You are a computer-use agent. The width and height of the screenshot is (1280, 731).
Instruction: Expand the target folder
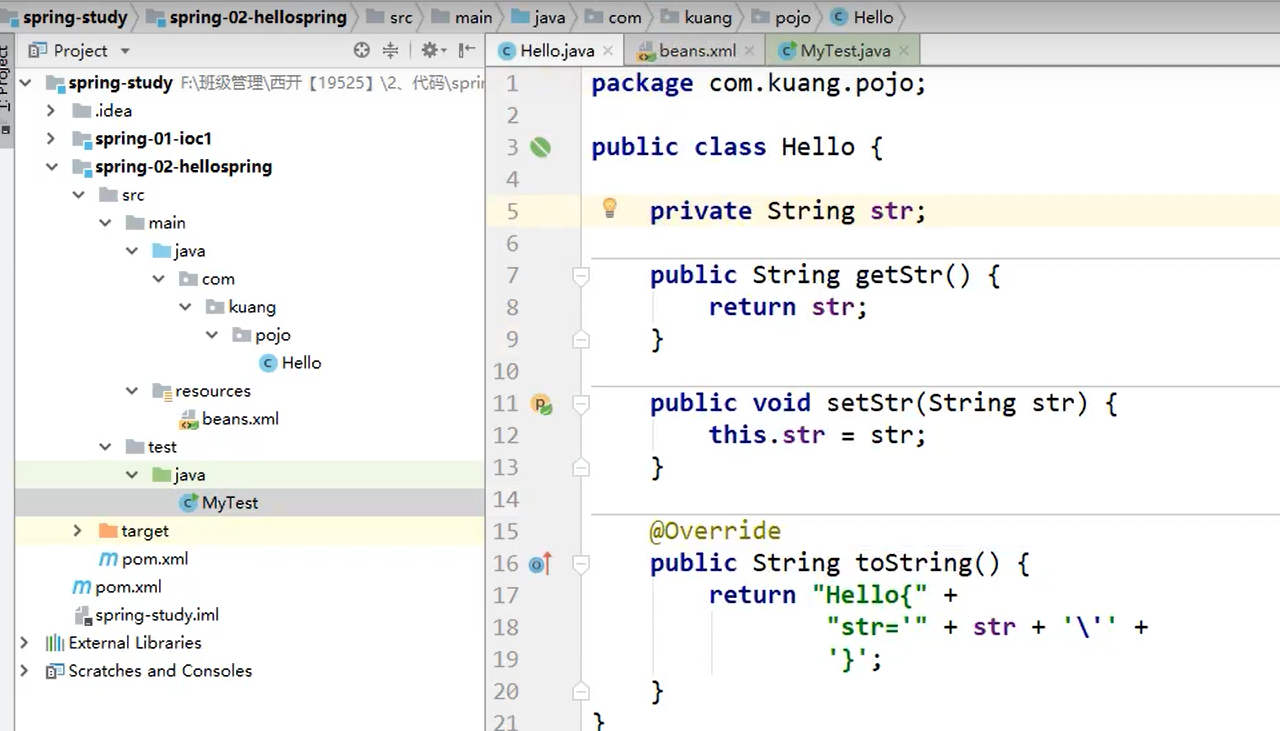point(78,531)
